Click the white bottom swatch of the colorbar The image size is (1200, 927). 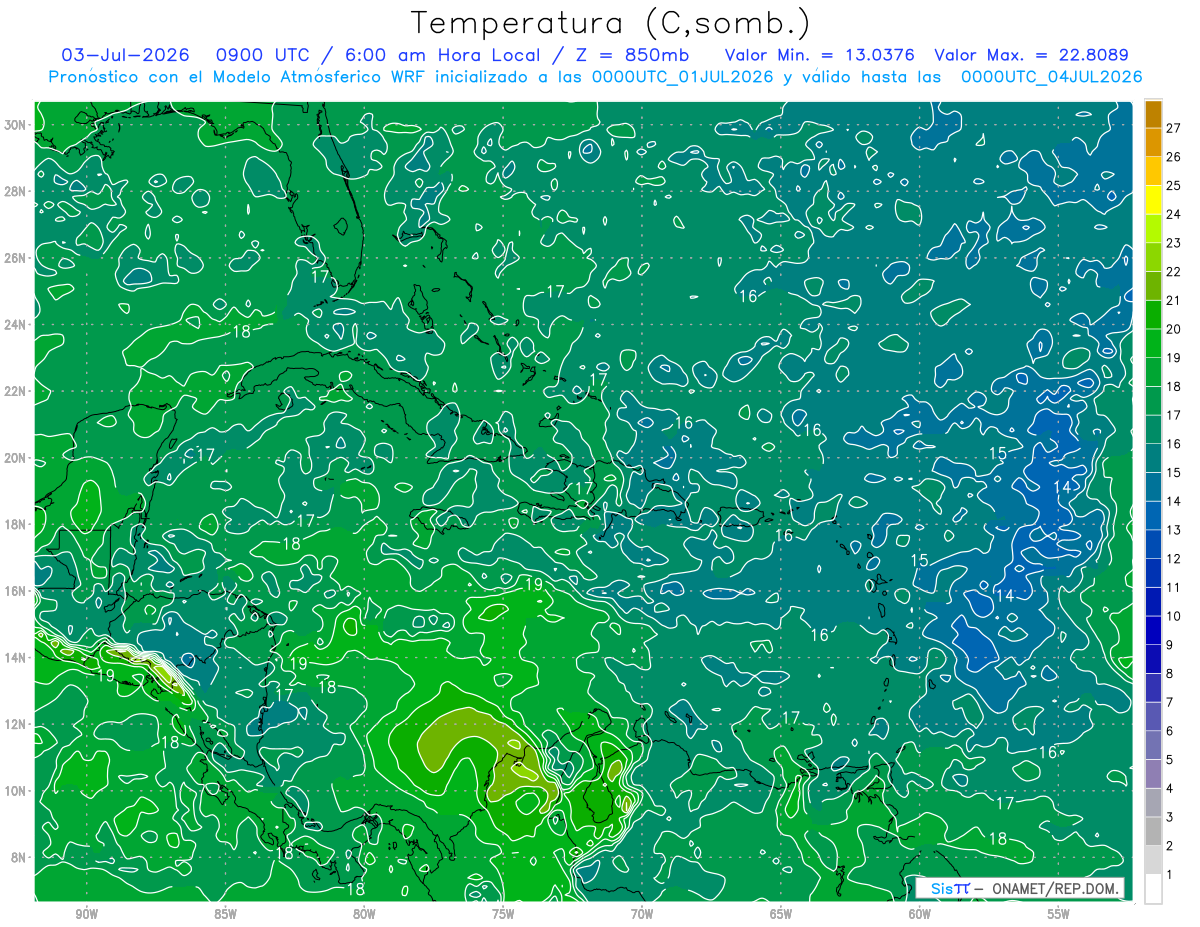click(1153, 889)
